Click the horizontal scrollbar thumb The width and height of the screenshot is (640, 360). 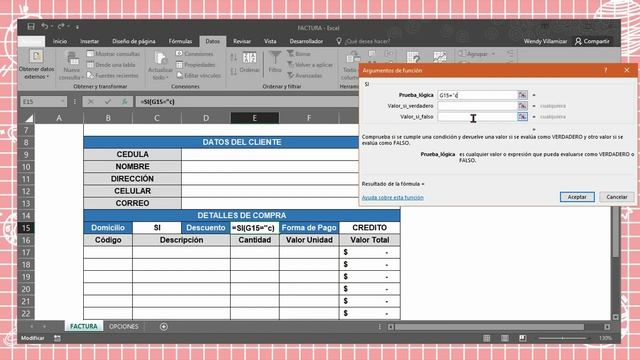coord(489,327)
